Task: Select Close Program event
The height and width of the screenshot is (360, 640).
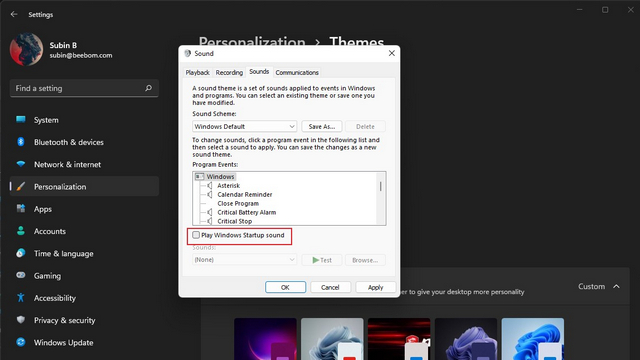Action: click(238, 203)
